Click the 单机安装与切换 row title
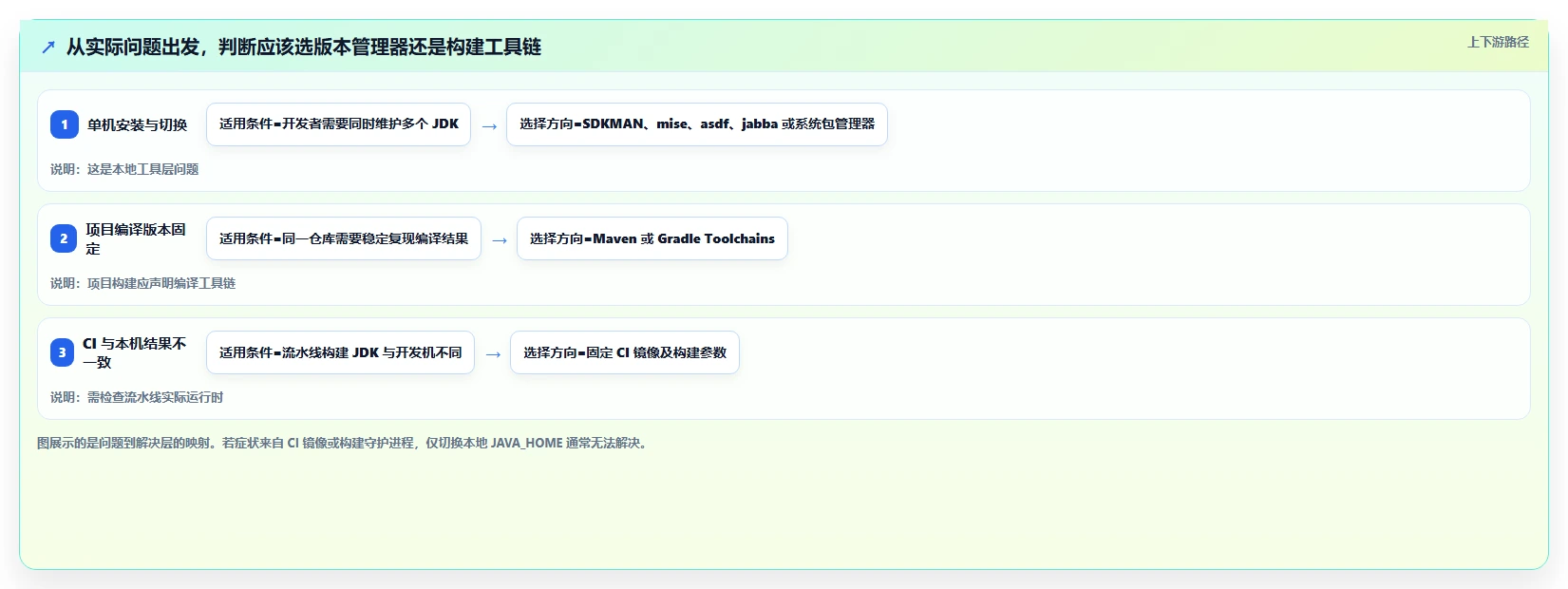The height and width of the screenshot is (589, 1568). click(138, 124)
